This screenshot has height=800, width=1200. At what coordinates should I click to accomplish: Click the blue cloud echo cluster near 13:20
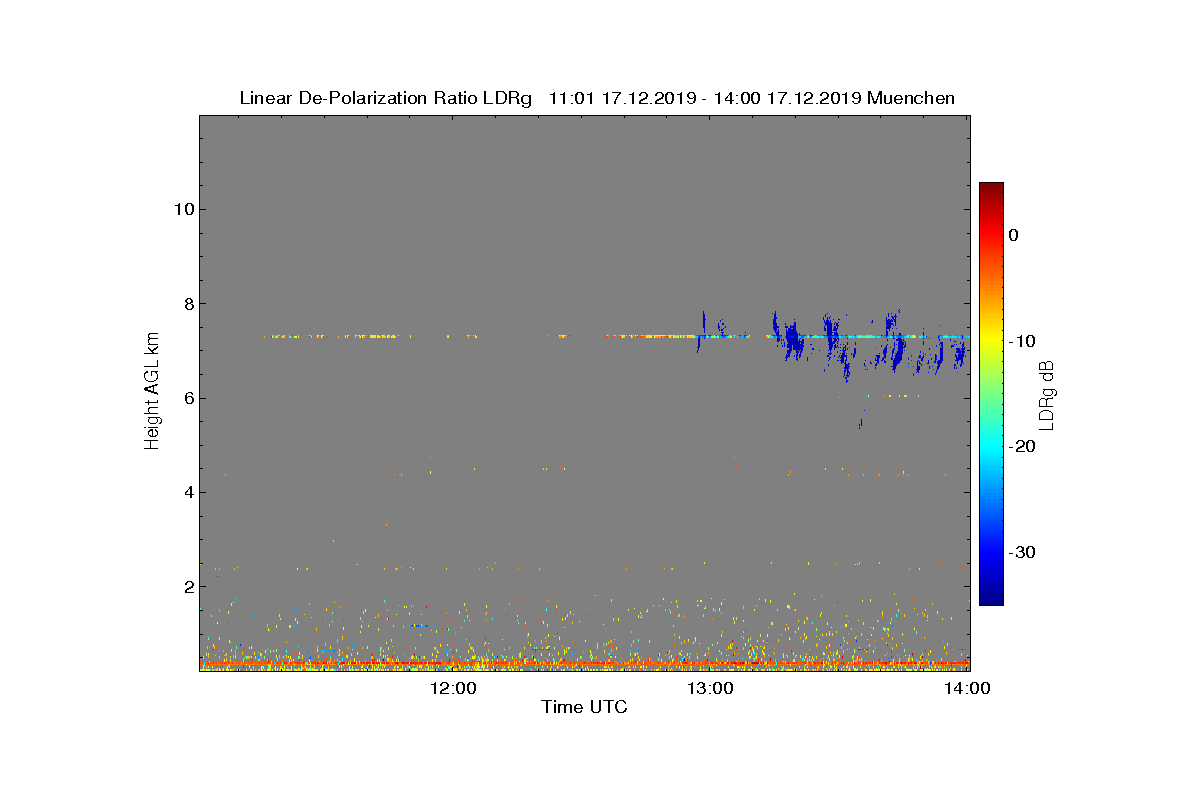pyautogui.click(x=792, y=340)
